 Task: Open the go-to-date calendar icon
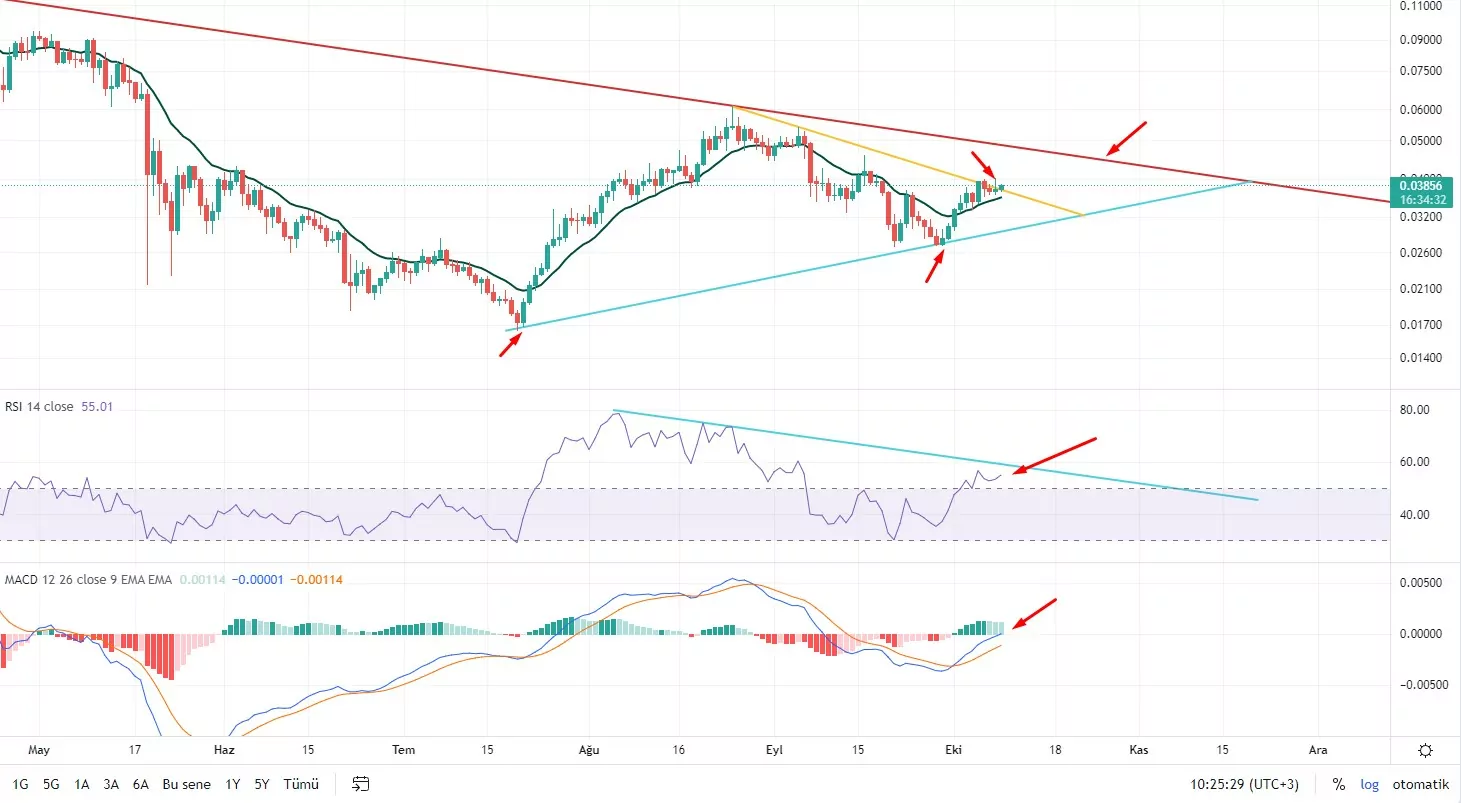[361, 784]
